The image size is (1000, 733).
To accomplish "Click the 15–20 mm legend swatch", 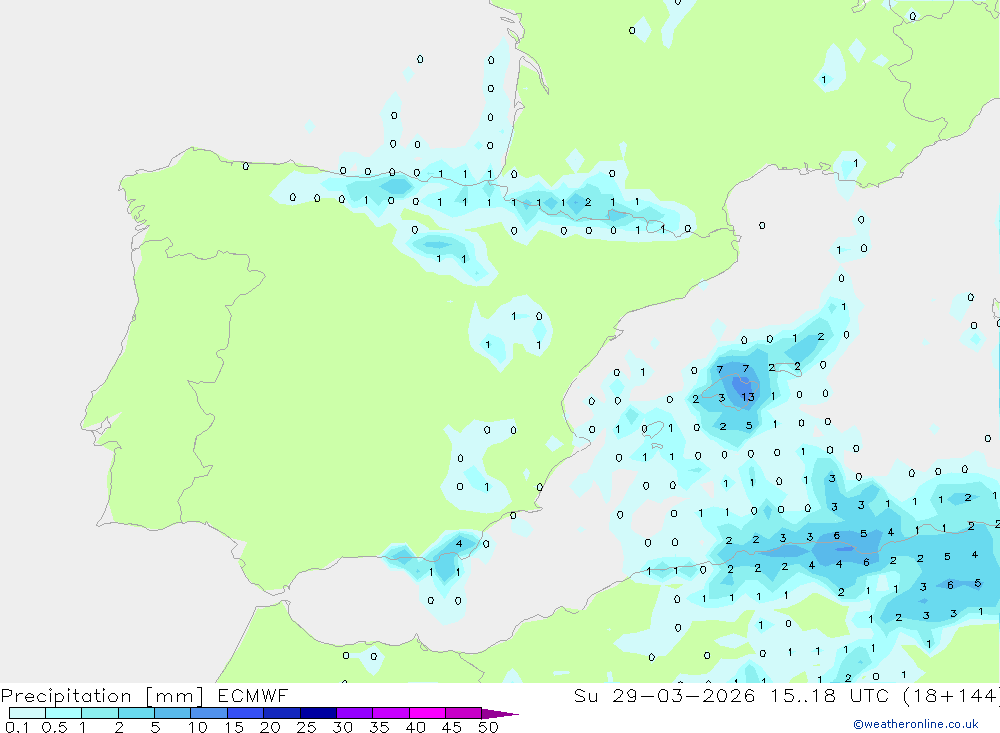I will click(245, 713).
